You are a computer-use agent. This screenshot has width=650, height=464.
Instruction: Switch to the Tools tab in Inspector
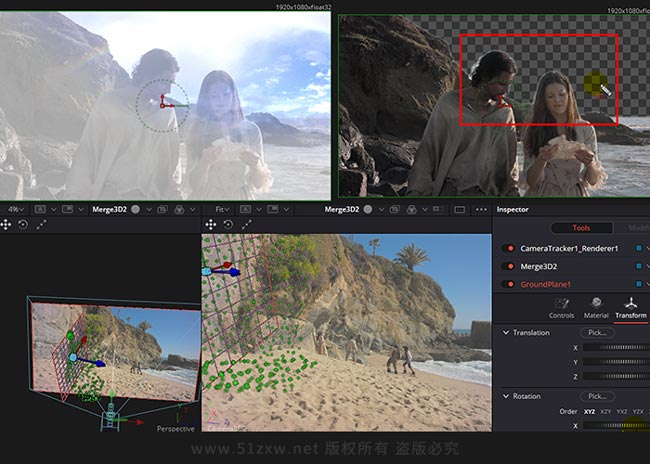tap(581, 228)
